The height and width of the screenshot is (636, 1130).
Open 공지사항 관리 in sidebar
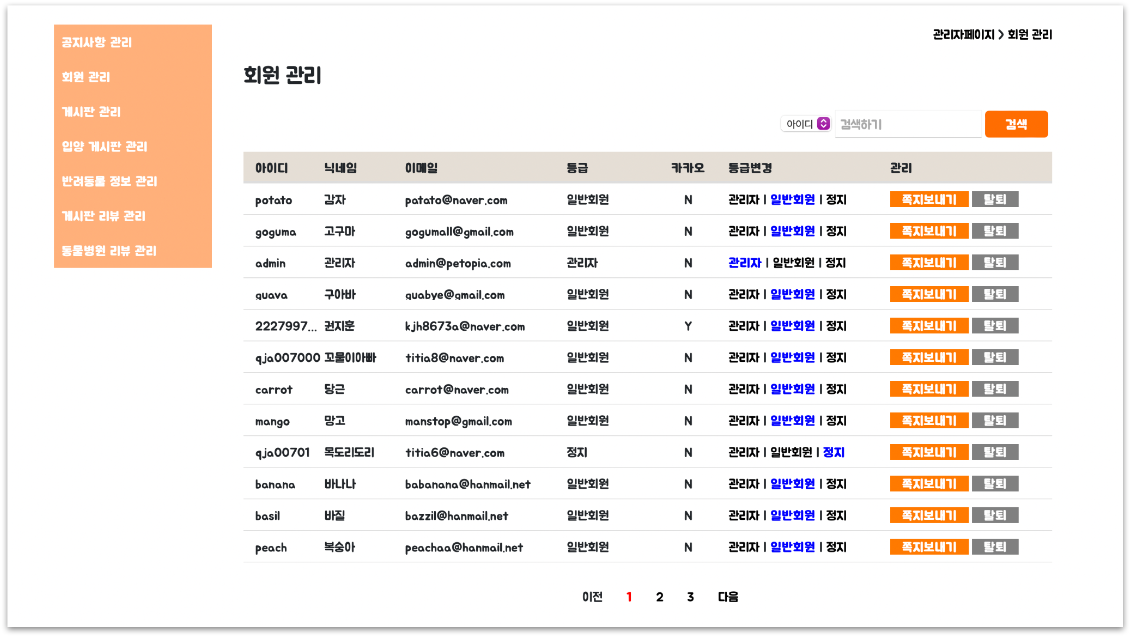pyautogui.click(x=97, y=42)
